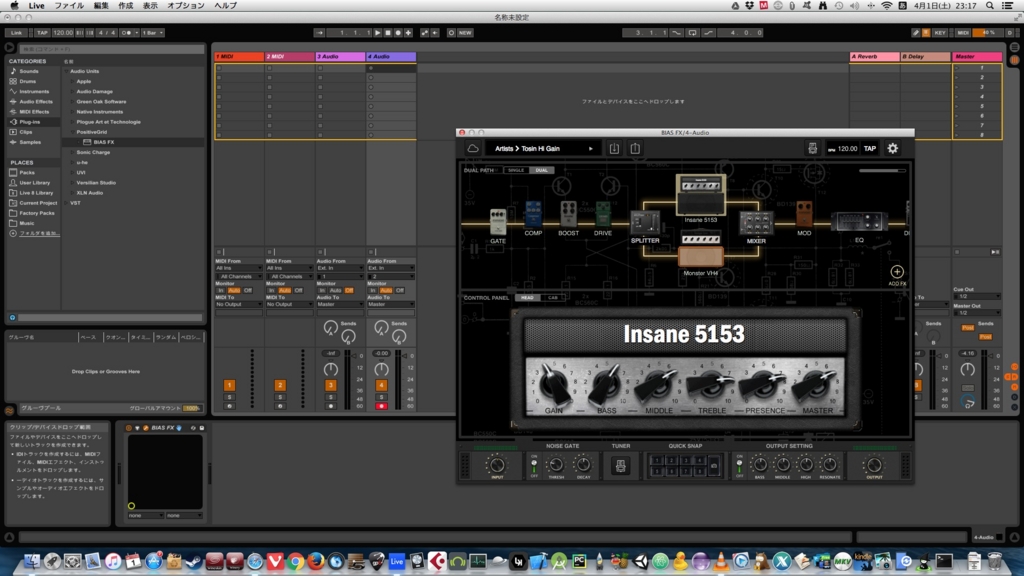This screenshot has width=1024, height=576.
Task: Click the TAP button in Live toolbar
Action: pos(42,33)
